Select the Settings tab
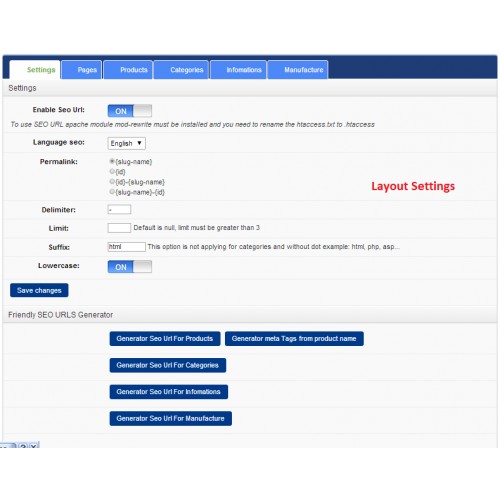Screen dimensions: 500x500 tap(35, 70)
